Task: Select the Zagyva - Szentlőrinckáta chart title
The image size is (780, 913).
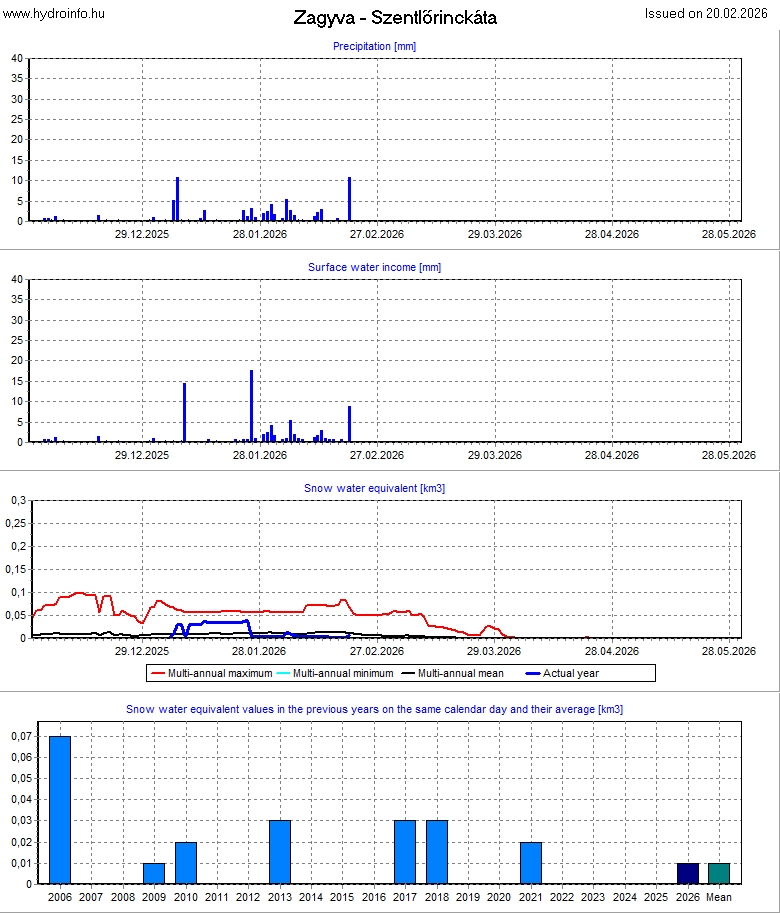Action: coord(395,18)
